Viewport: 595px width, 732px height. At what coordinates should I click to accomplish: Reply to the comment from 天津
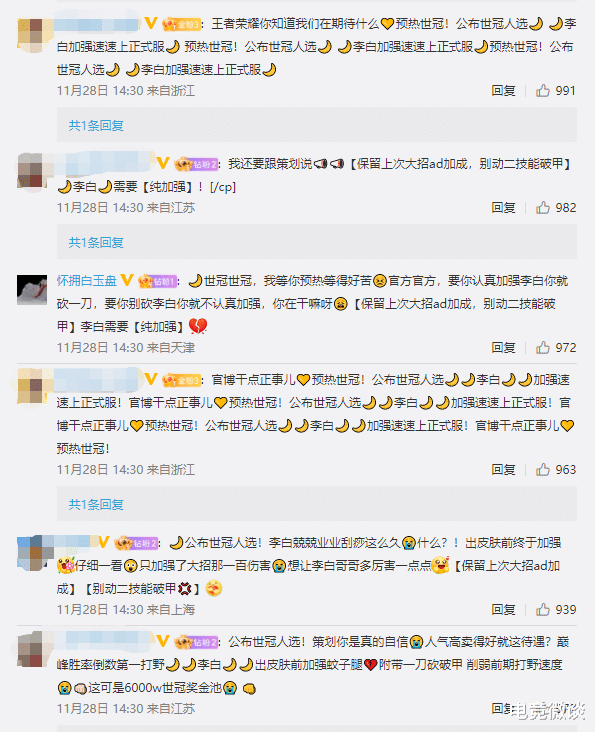(x=503, y=348)
